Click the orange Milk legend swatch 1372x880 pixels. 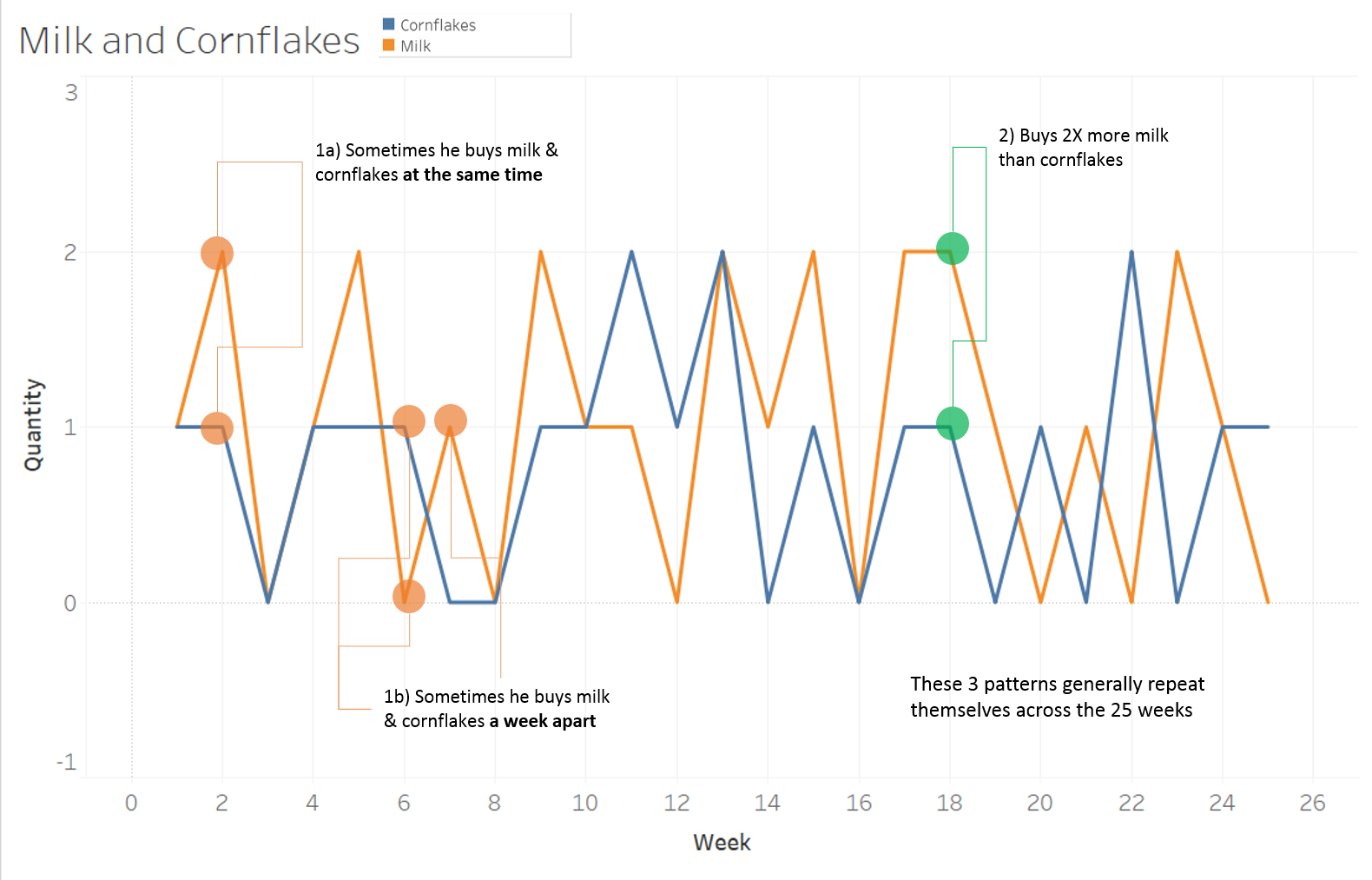389,45
